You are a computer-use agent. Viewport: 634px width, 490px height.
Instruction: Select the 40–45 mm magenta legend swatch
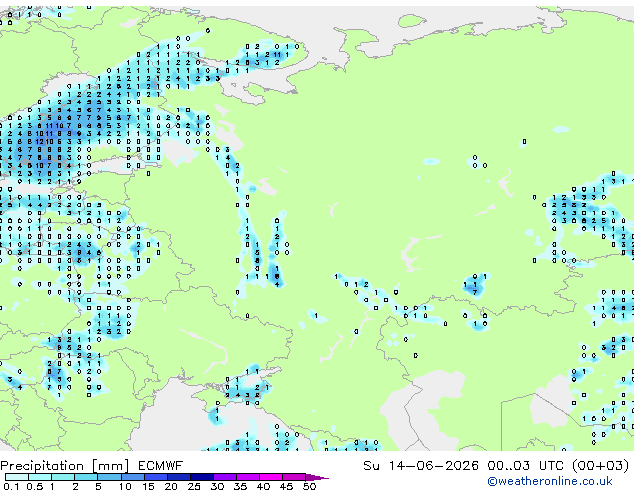pyautogui.click(x=271, y=477)
